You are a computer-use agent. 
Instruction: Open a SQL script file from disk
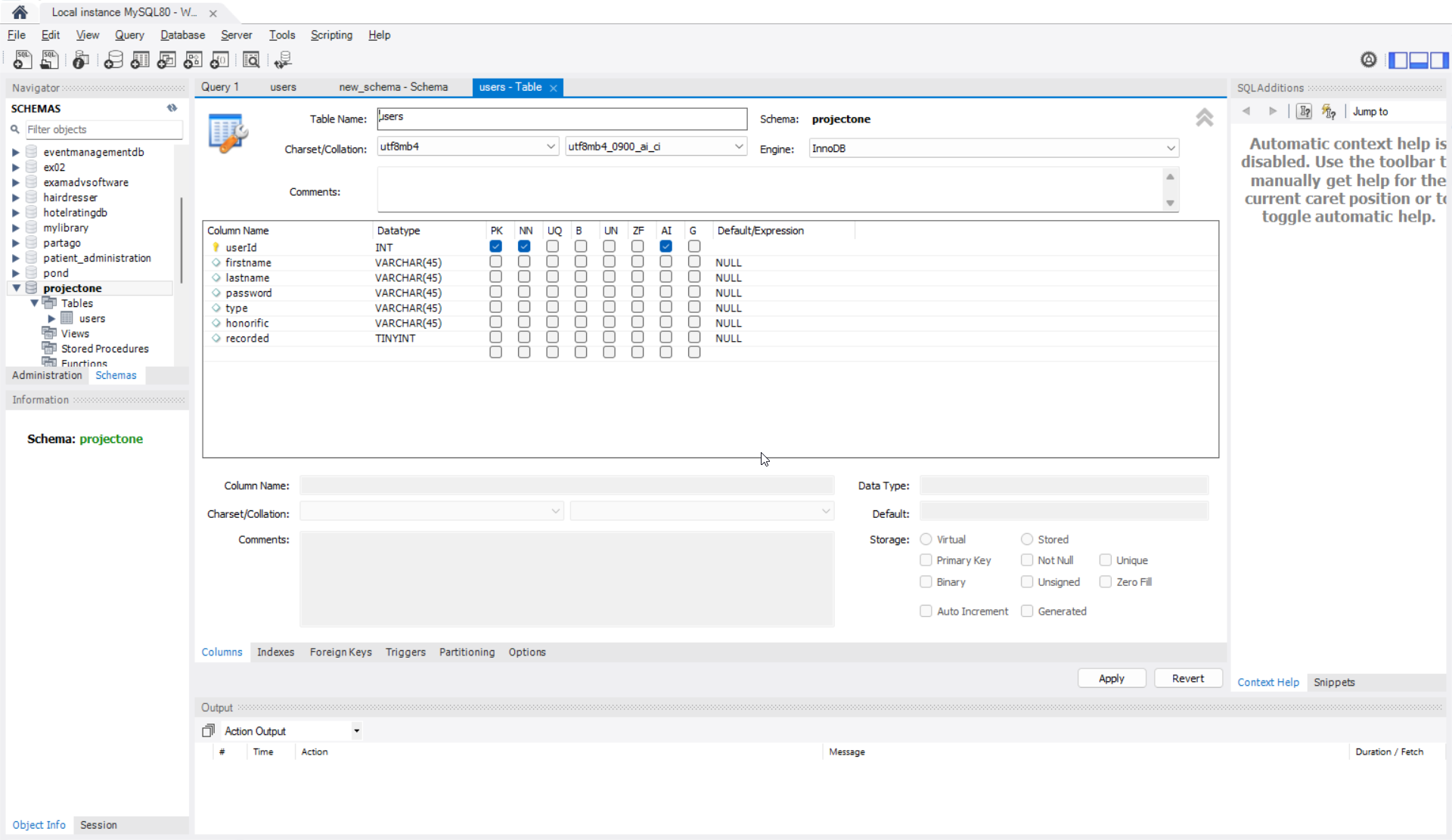coord(49,60)
